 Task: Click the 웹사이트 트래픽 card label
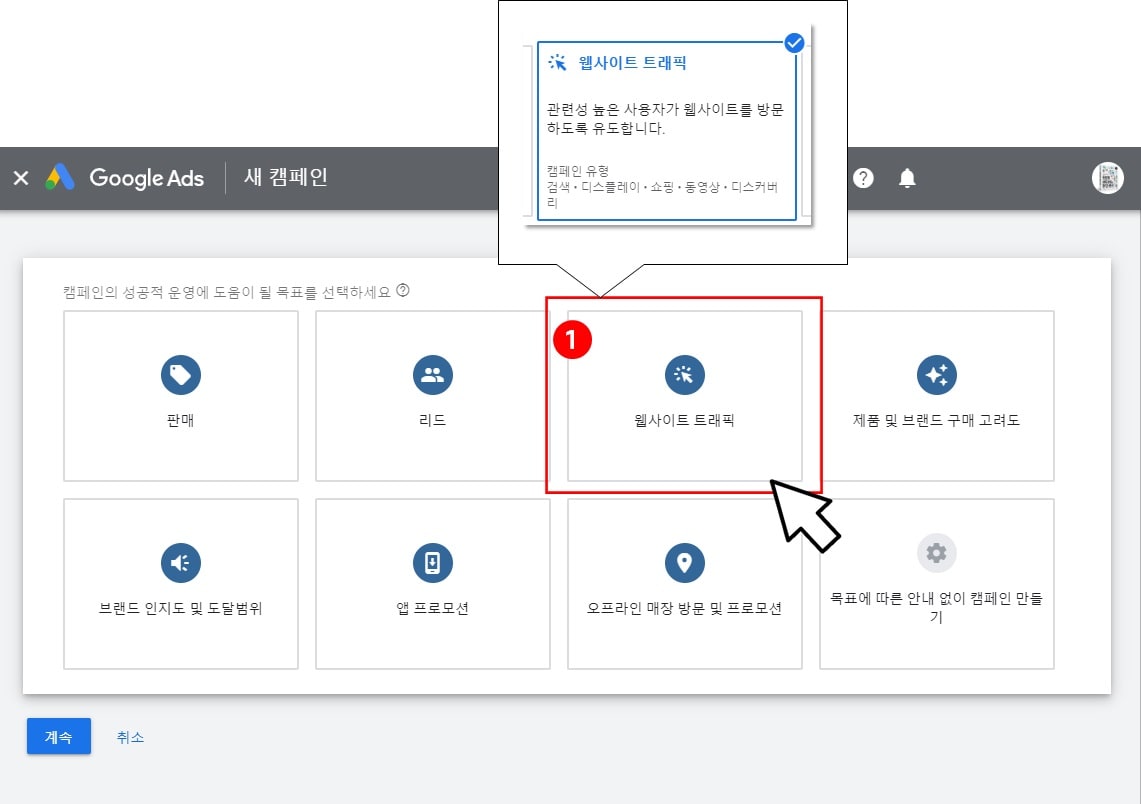tap(684, 420)
